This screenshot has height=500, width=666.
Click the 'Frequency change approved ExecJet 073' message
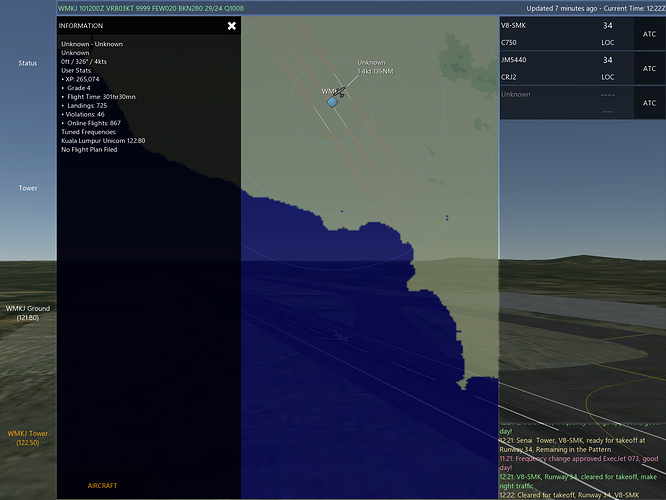tap(579, 463)
